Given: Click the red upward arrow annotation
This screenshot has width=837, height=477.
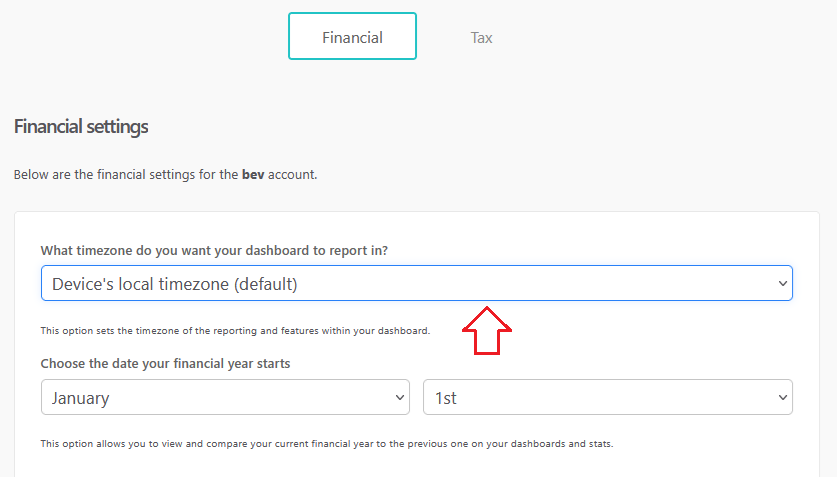Looking at the screenshot, I should coord(487,332).
